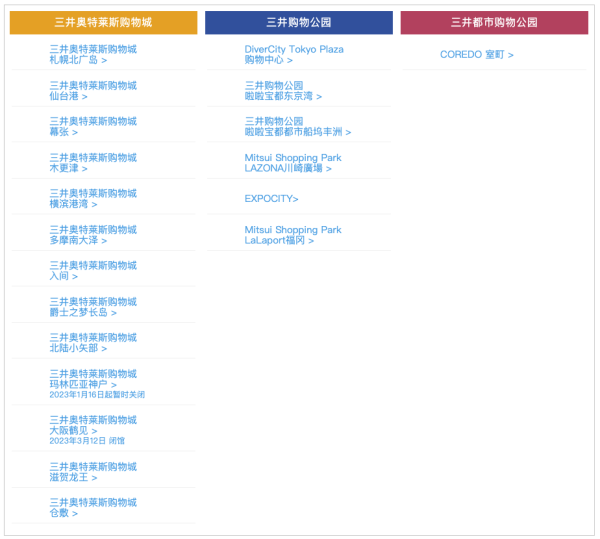The image size is (600, 539).
Task: Open the 入间 outlet link
Action: pyautogui.click(x=93, y=270)
